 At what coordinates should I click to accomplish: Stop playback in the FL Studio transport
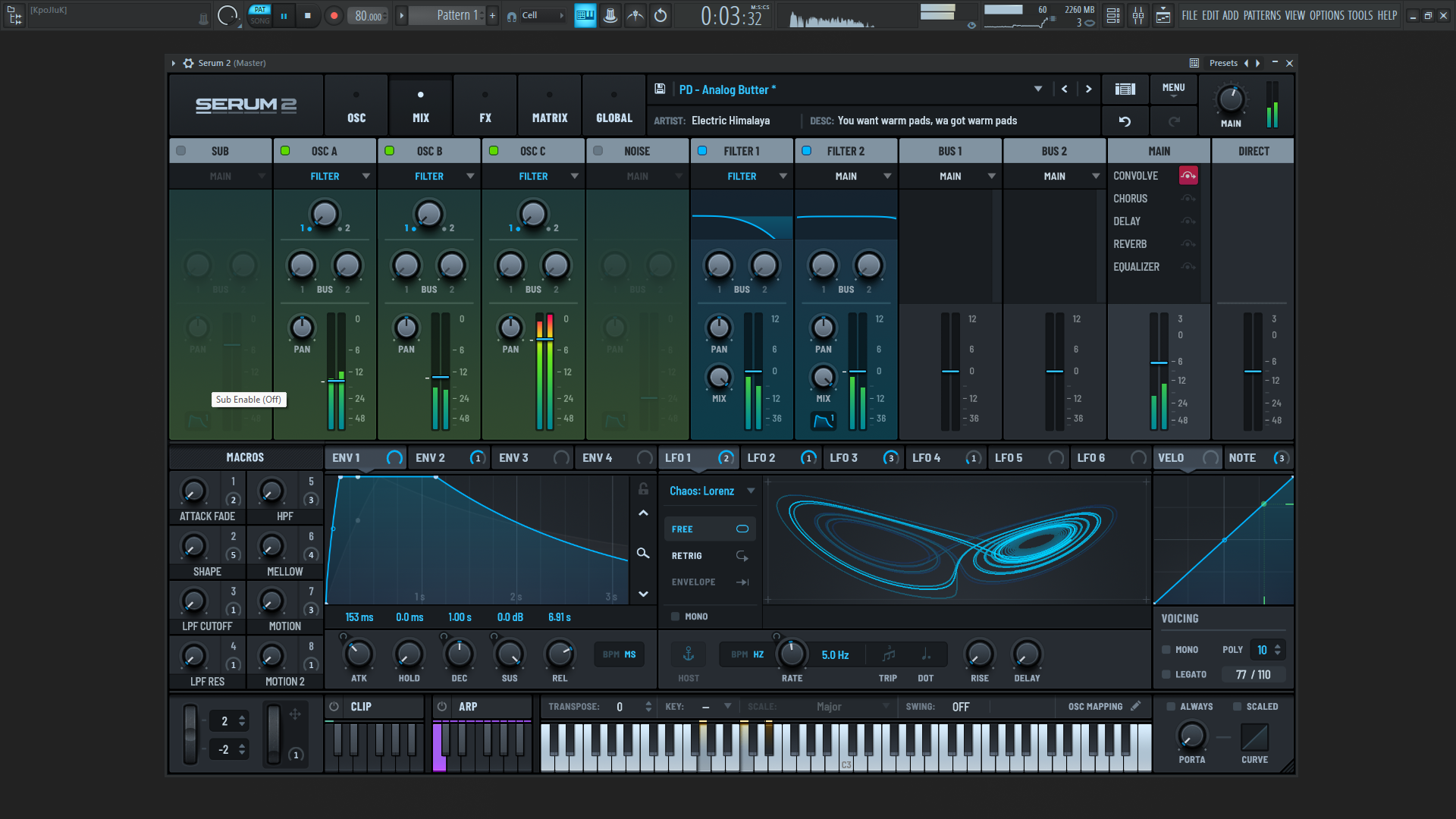308,15
